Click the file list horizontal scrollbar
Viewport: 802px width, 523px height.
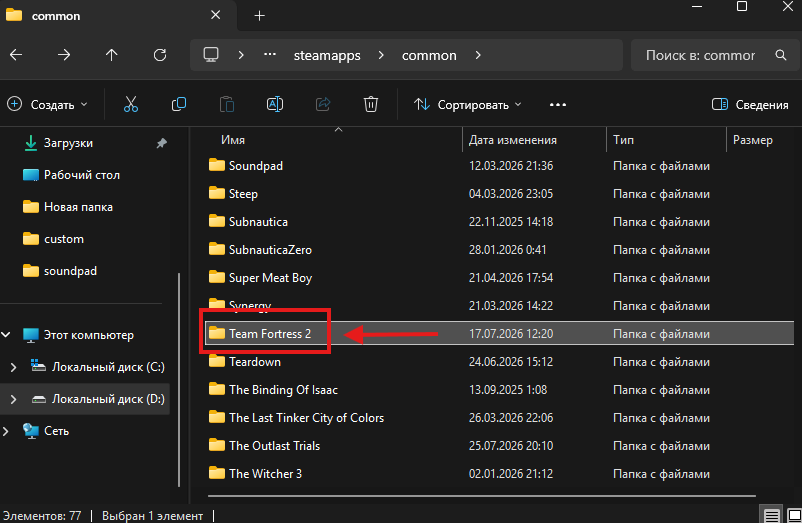[x=482, y=495]
